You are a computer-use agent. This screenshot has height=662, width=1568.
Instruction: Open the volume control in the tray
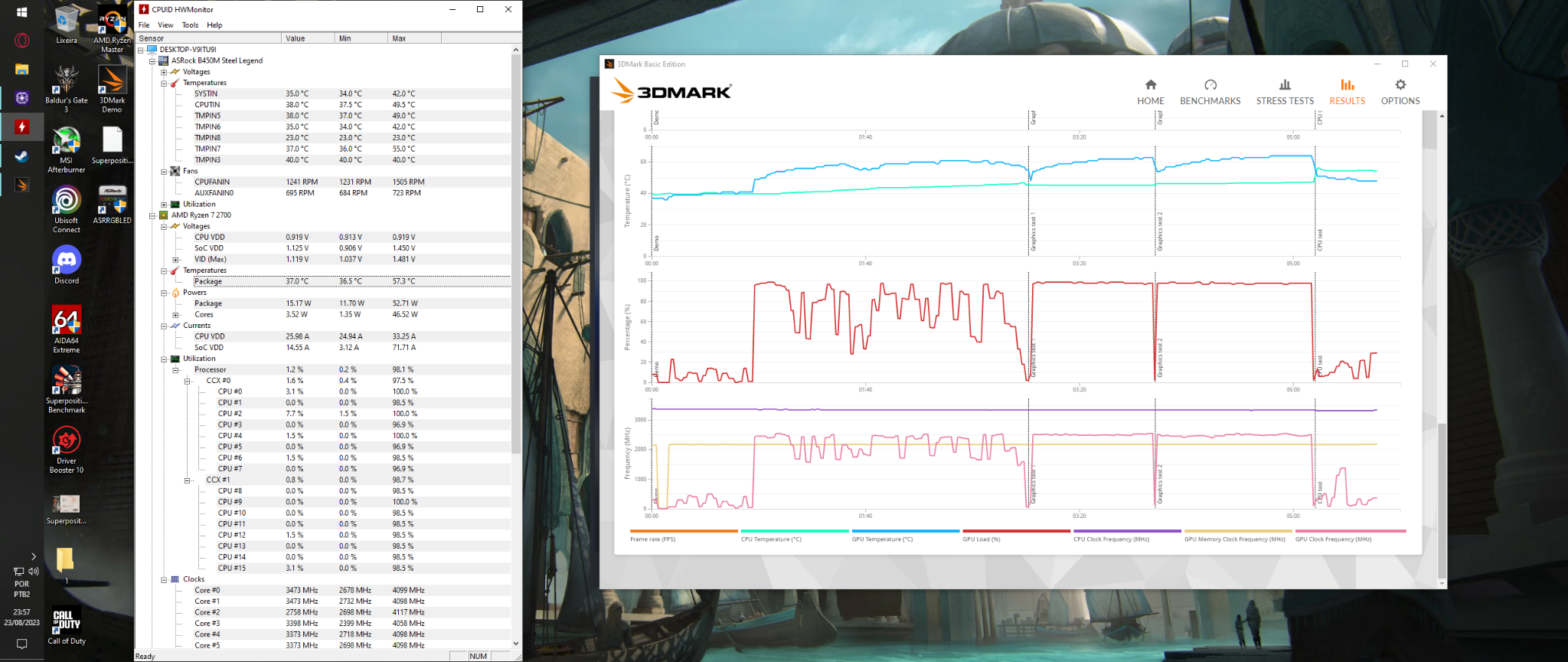(34, 572)
